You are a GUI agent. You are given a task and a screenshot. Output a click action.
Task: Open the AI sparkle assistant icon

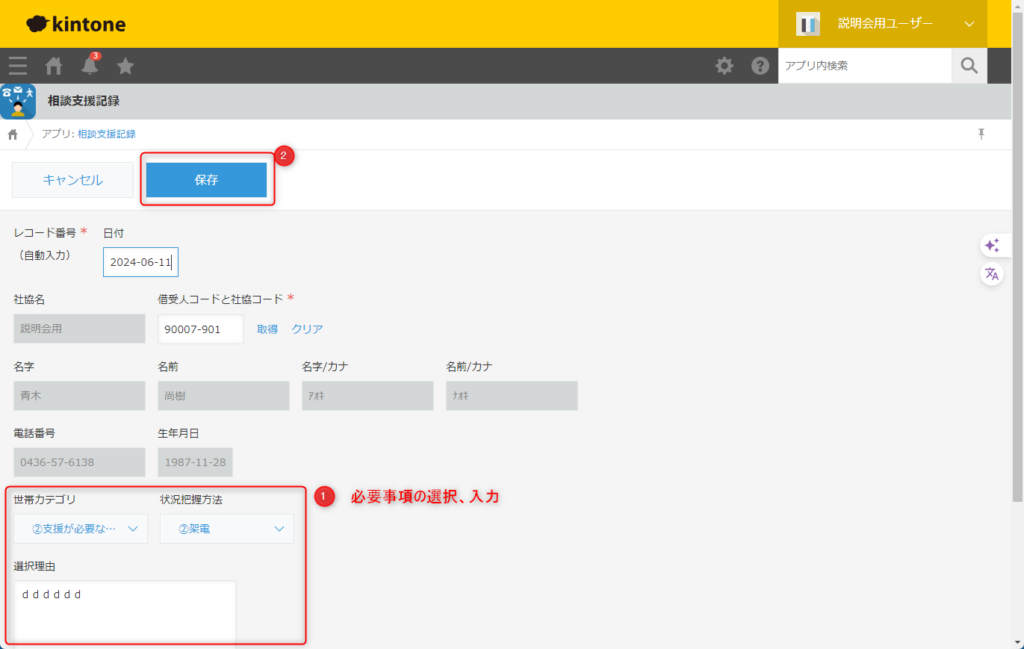point(991,245)
